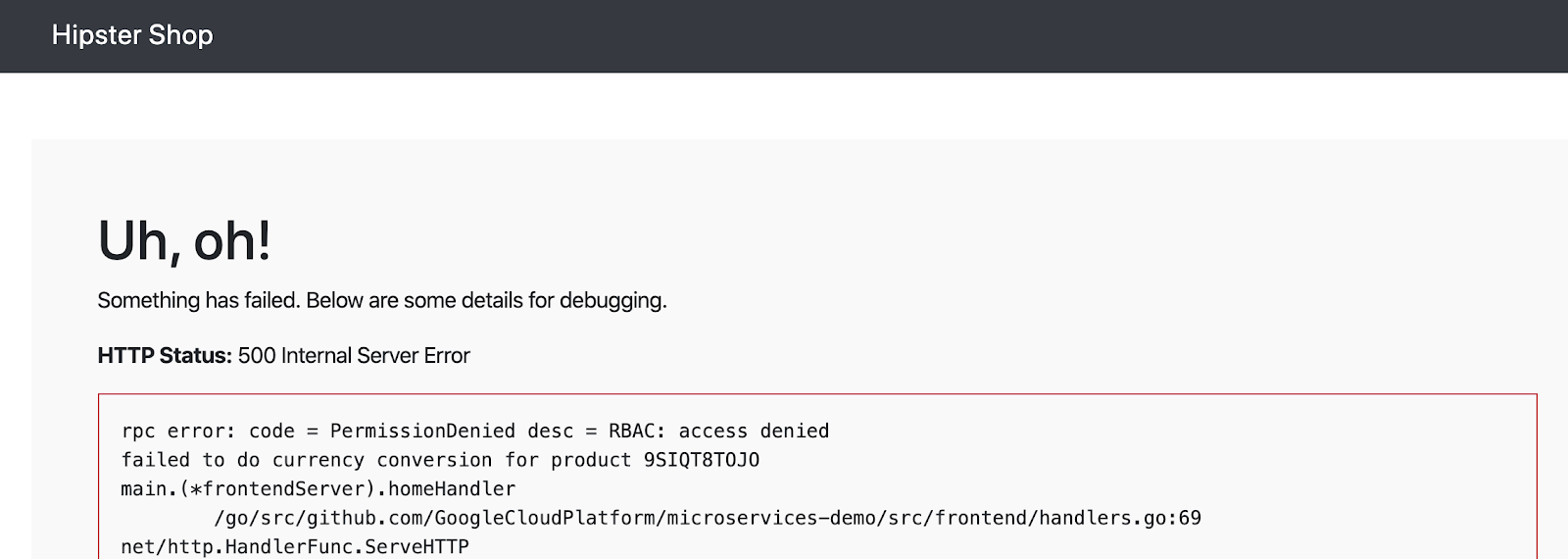Screen dimensions: 1568x559
Task: Click the "Uh, oh!" heading
Action: pos(184,240)
